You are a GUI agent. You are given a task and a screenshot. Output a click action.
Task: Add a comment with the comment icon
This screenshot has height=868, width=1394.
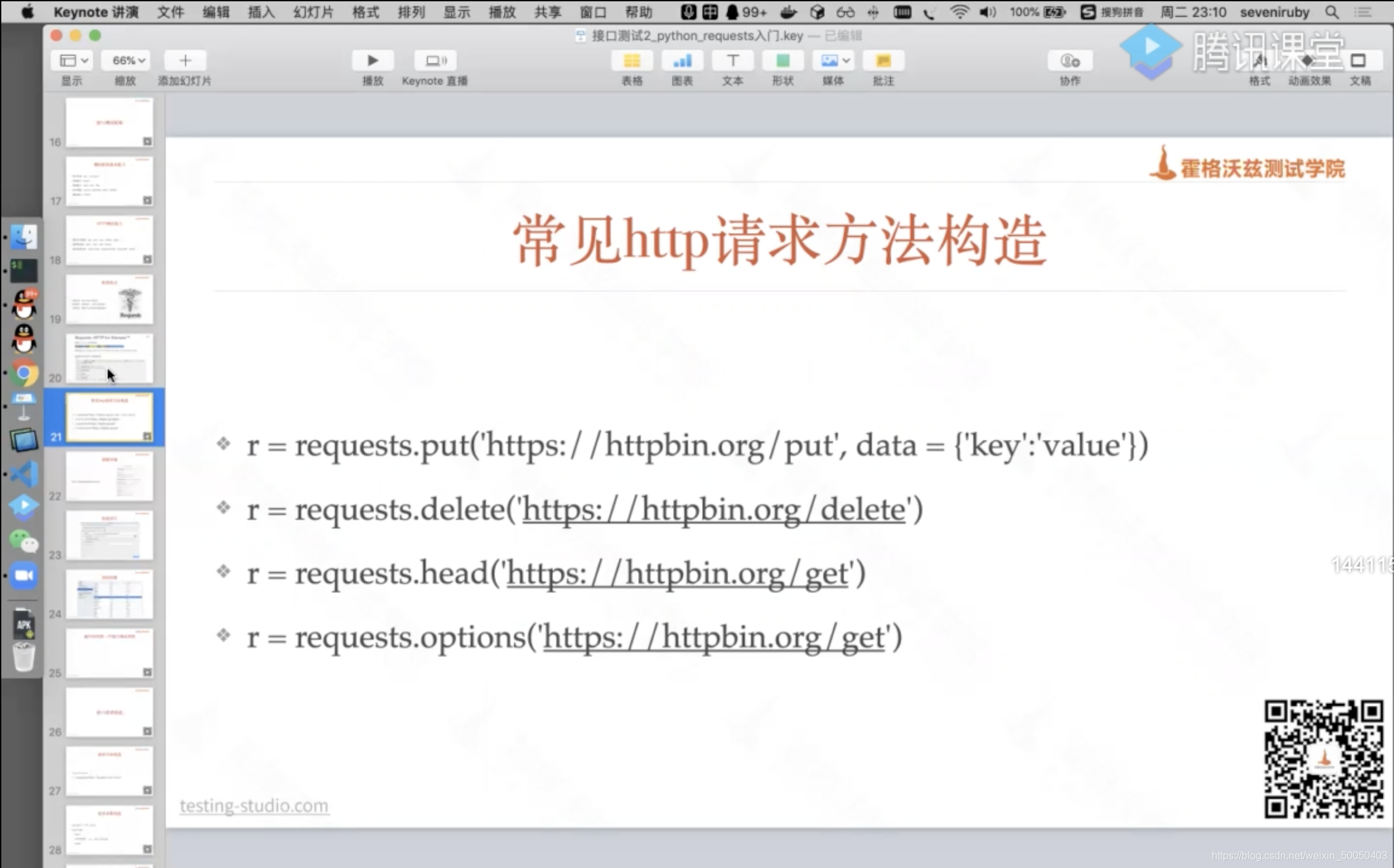(882, 61)
